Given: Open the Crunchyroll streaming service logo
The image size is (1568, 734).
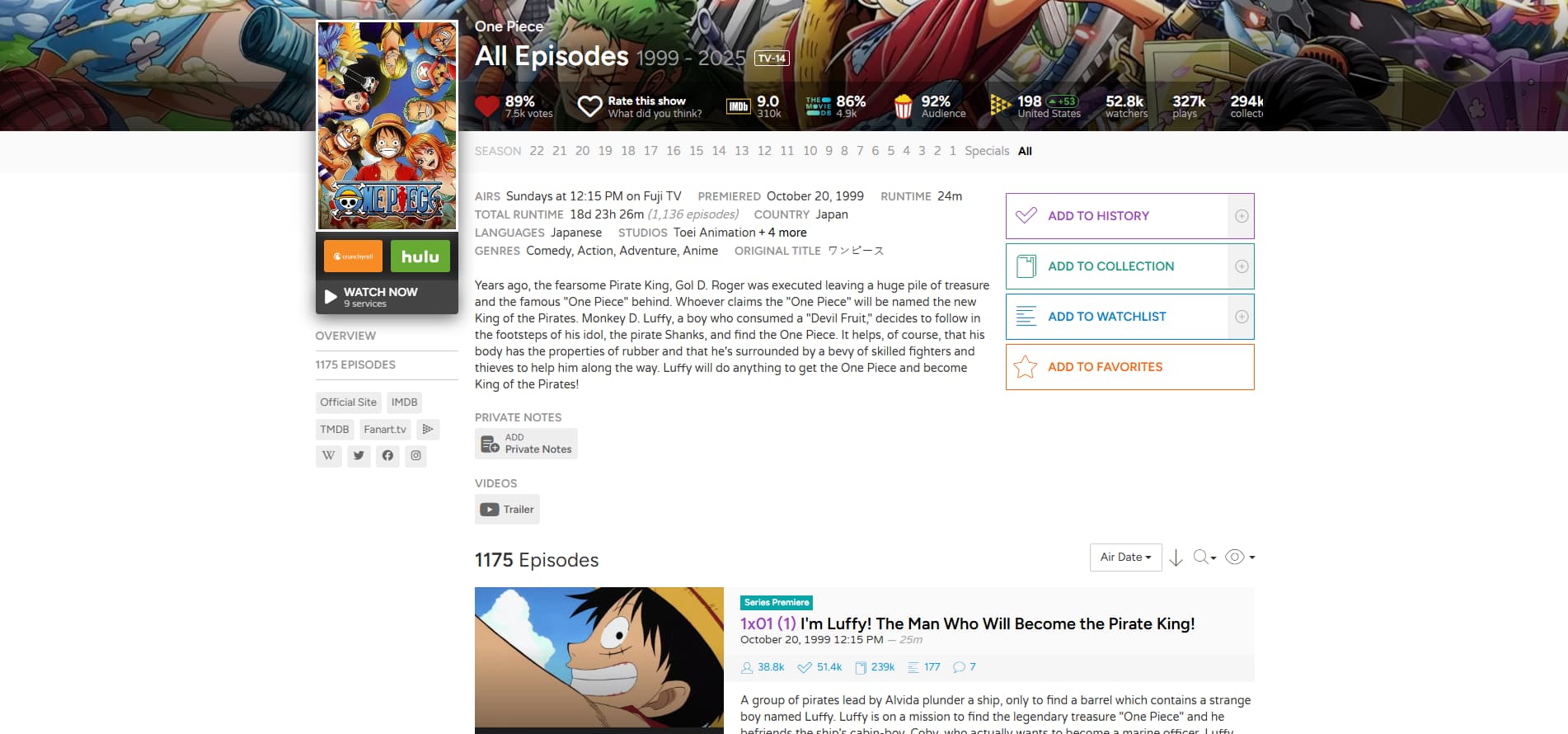Looking at the screenshot, I should pos(353,256).
